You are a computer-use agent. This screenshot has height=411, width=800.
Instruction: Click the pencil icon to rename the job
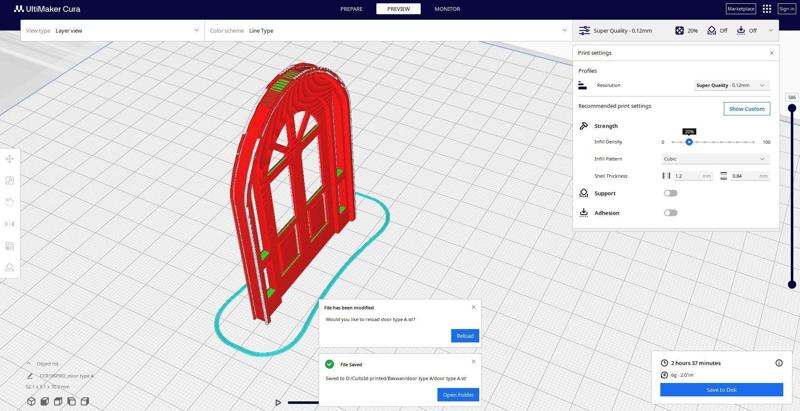coord(30,376)
